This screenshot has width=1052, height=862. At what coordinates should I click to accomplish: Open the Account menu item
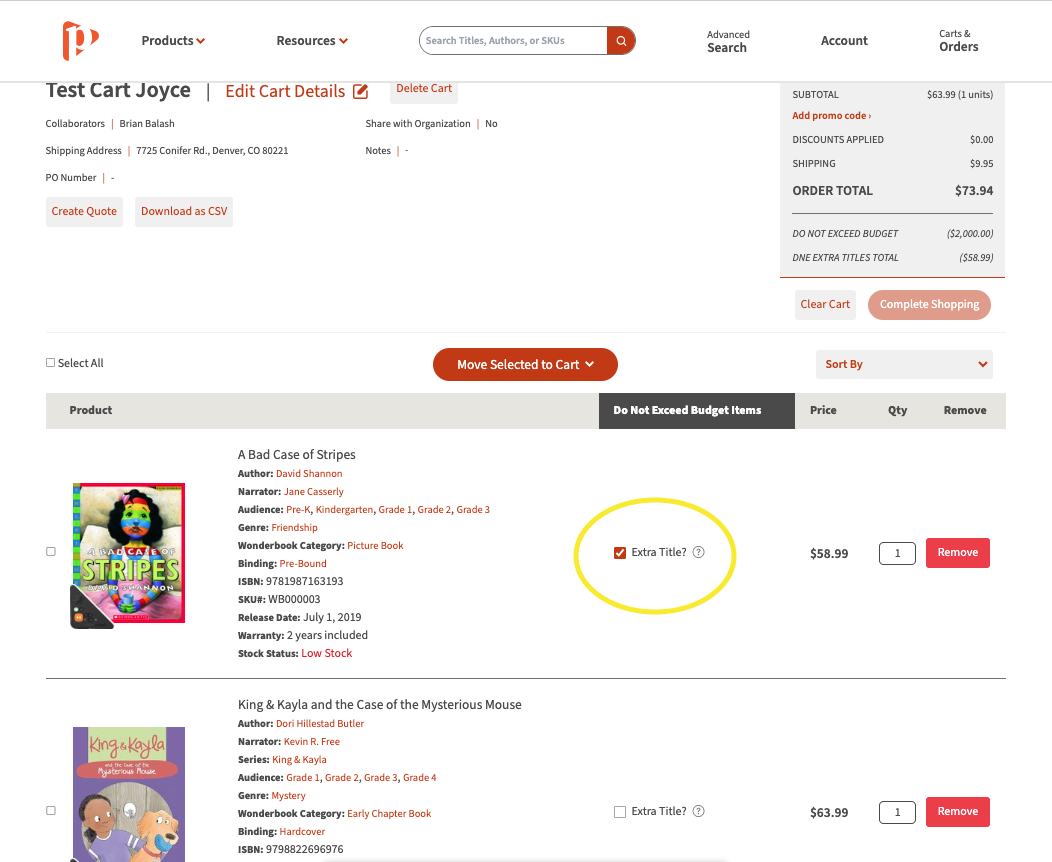(x=844, y=41)
